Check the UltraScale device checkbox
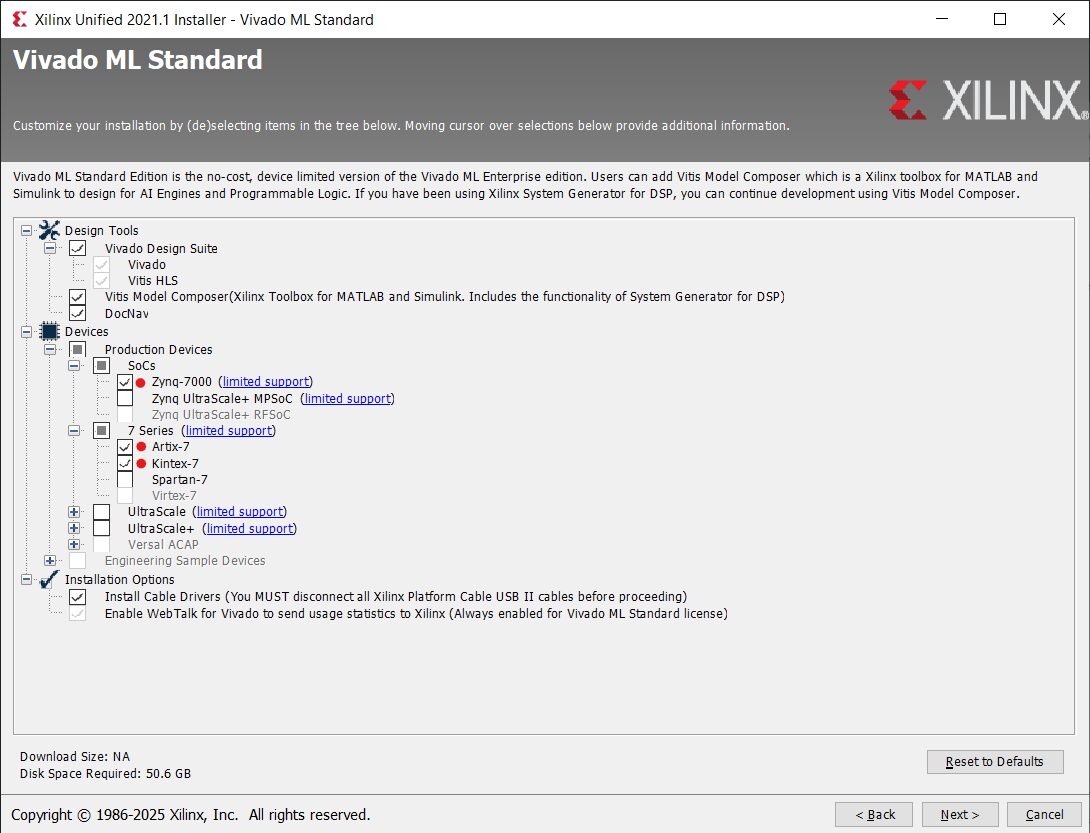1090x833 pixels. coord(101,512)
